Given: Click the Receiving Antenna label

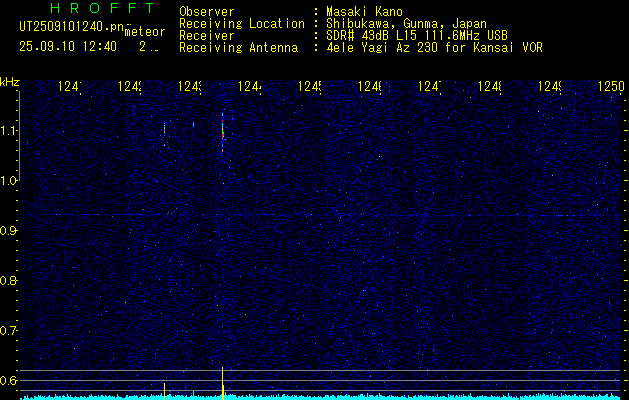Looking at the screenshot, I should (x=238, y=48).
